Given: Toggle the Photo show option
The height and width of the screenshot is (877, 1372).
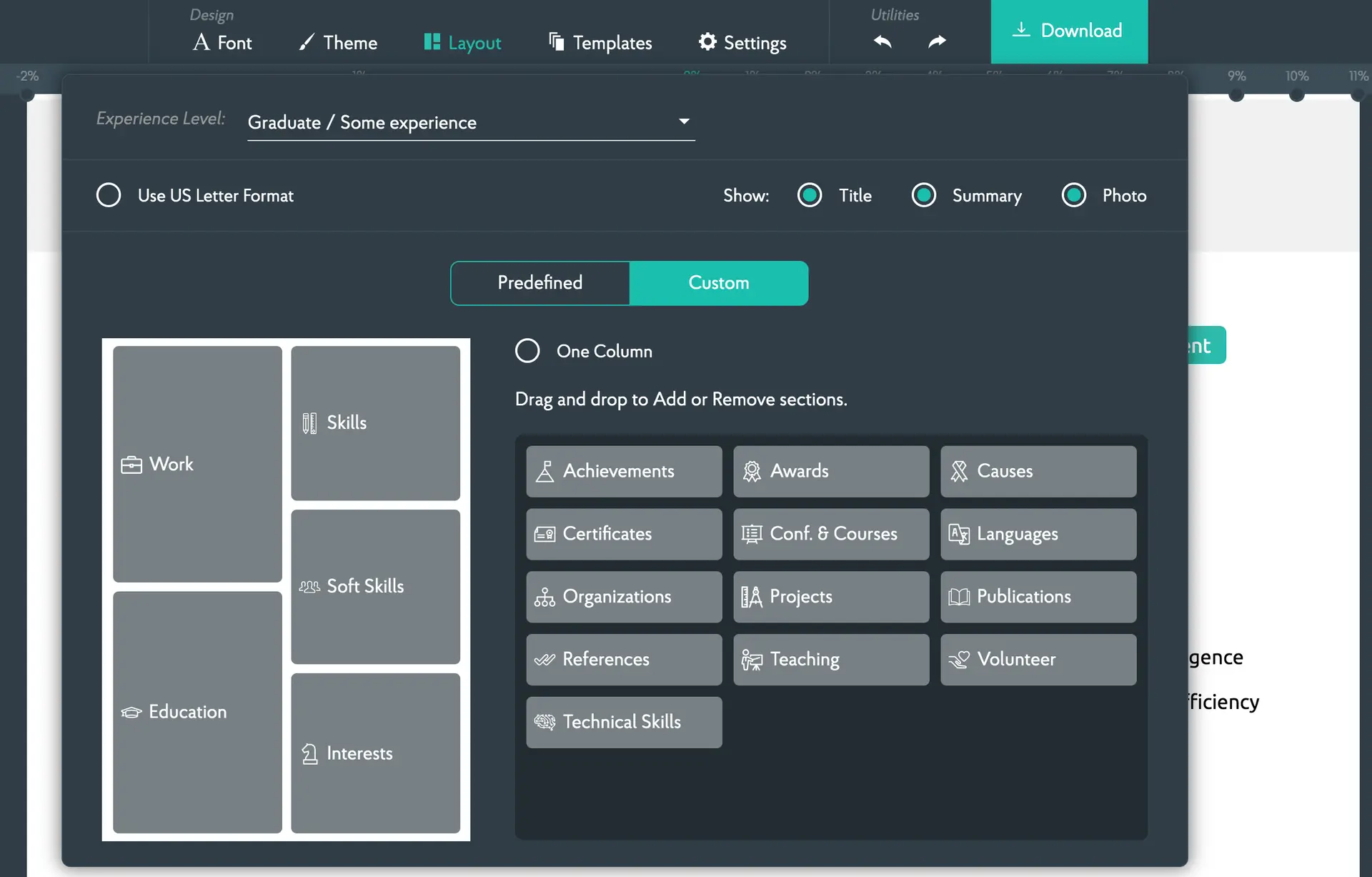Looking at the screenshot, I should click(1073, 195).
